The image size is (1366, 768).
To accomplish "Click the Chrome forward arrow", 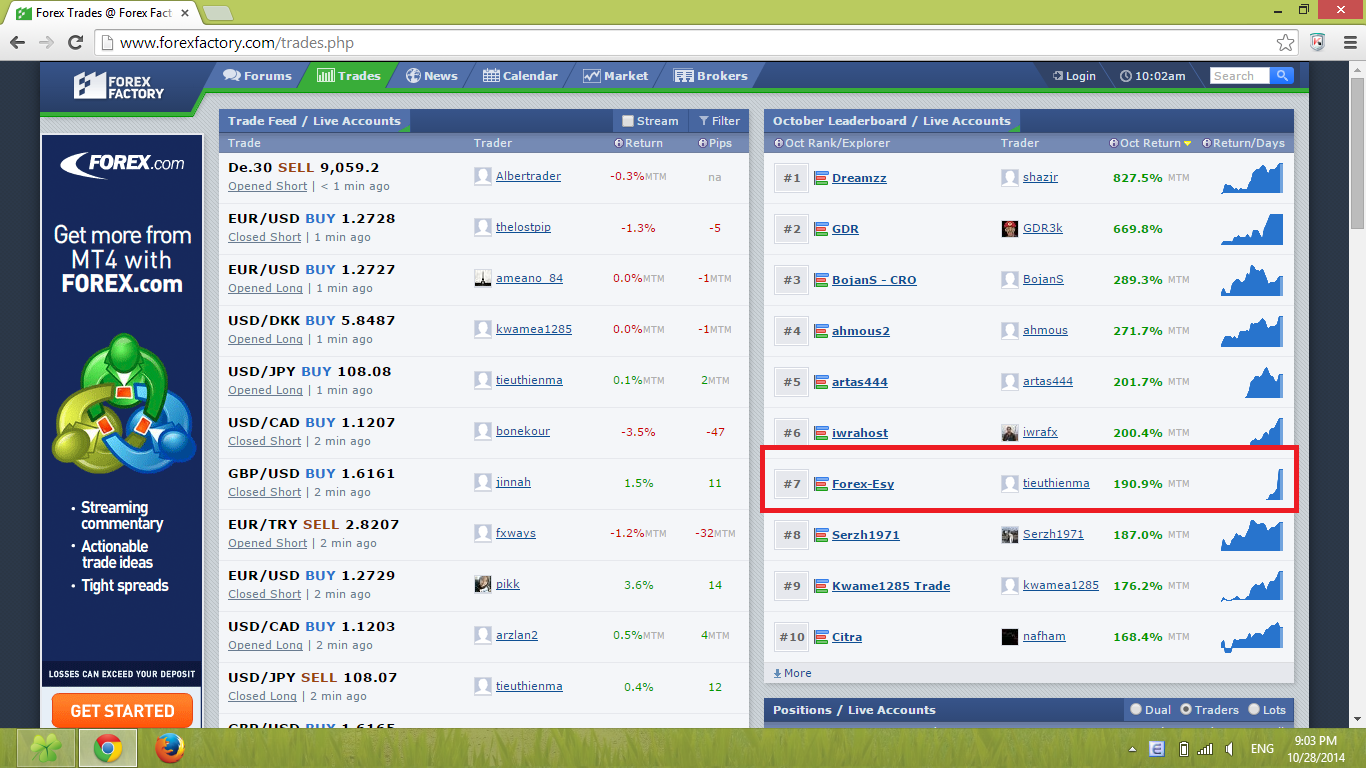I will [46, 43].
